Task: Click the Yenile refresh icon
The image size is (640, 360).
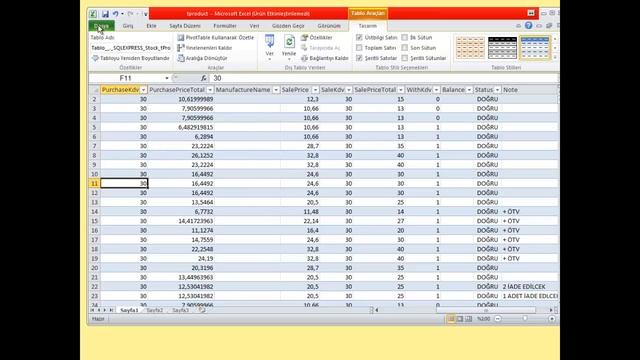Action: coord(289,42)
